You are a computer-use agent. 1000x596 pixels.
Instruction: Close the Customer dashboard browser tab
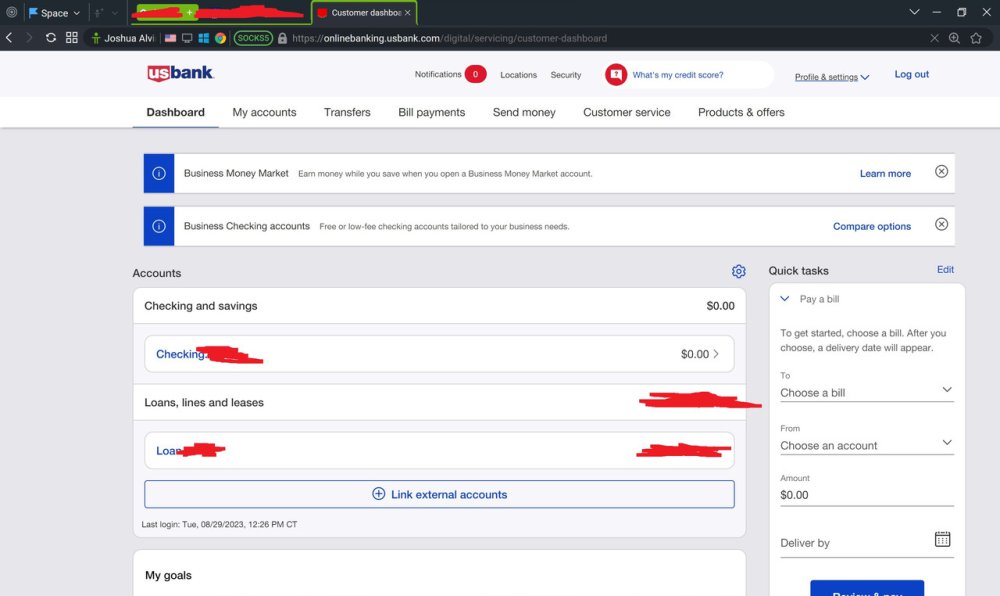(x=408, y=13)
